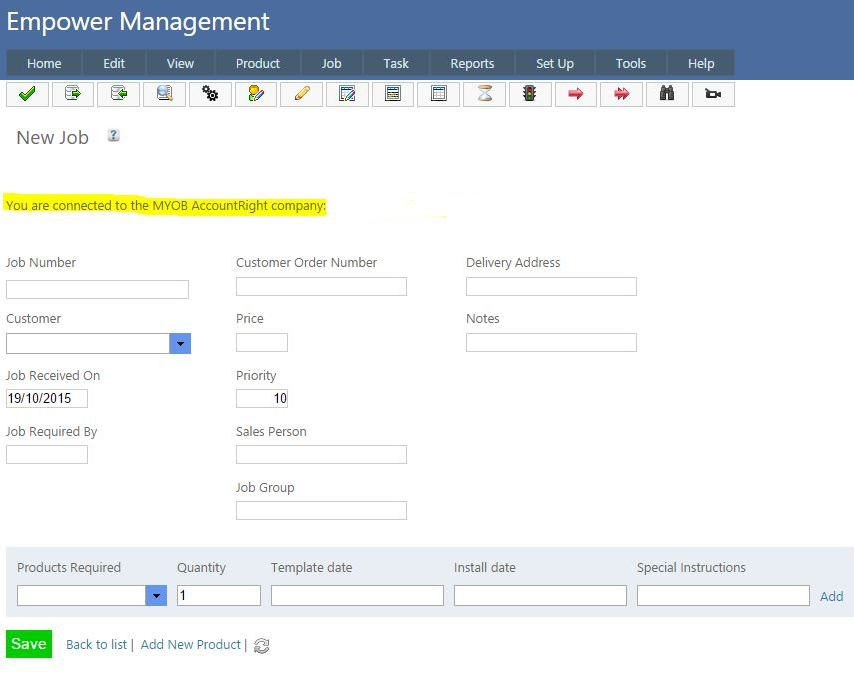Expand the Customer dropdown

[x=180, y=344]
